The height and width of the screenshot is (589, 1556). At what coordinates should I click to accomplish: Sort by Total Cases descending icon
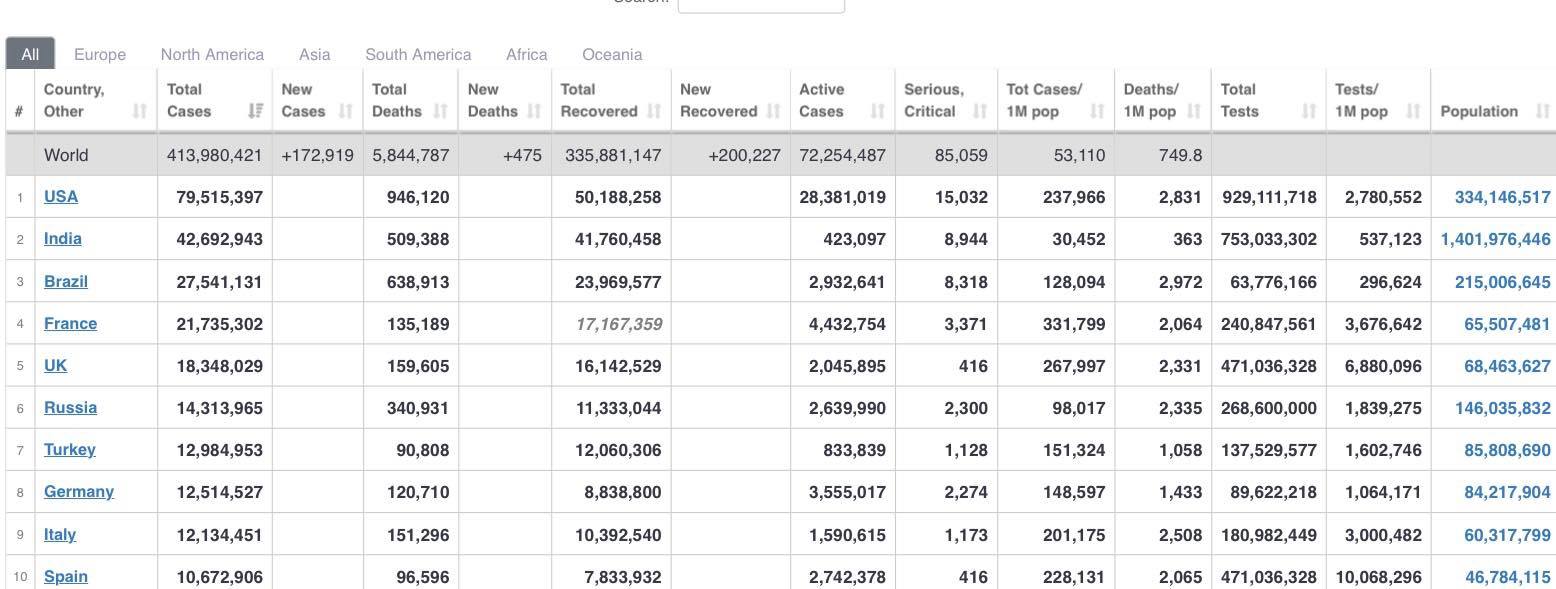click(x=256, y=111)
